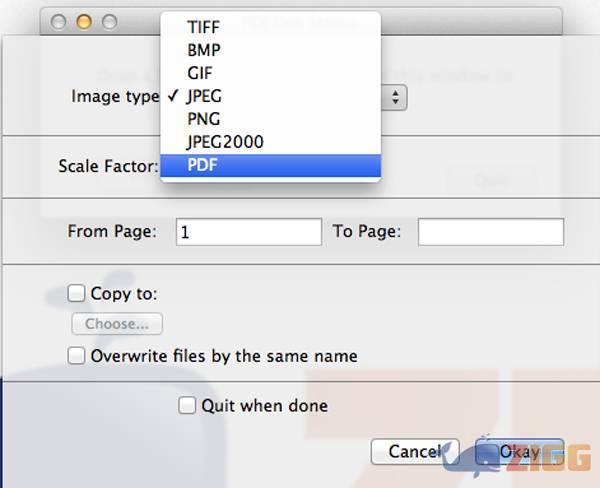Toggle the Quit when done checkbox
Image resolution: width=600 pixels, height=488 pixels.
point(187,406)
